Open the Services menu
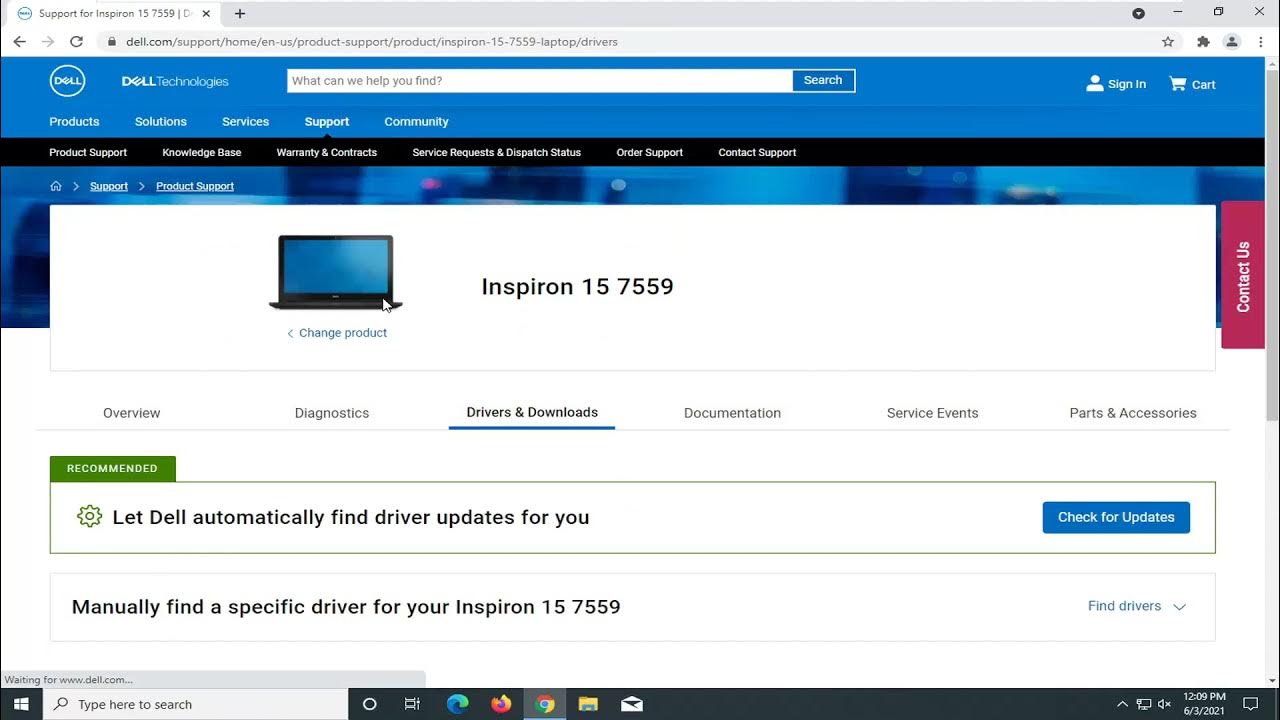This screenshot has height=720, width=1280. tap(245, 122)
